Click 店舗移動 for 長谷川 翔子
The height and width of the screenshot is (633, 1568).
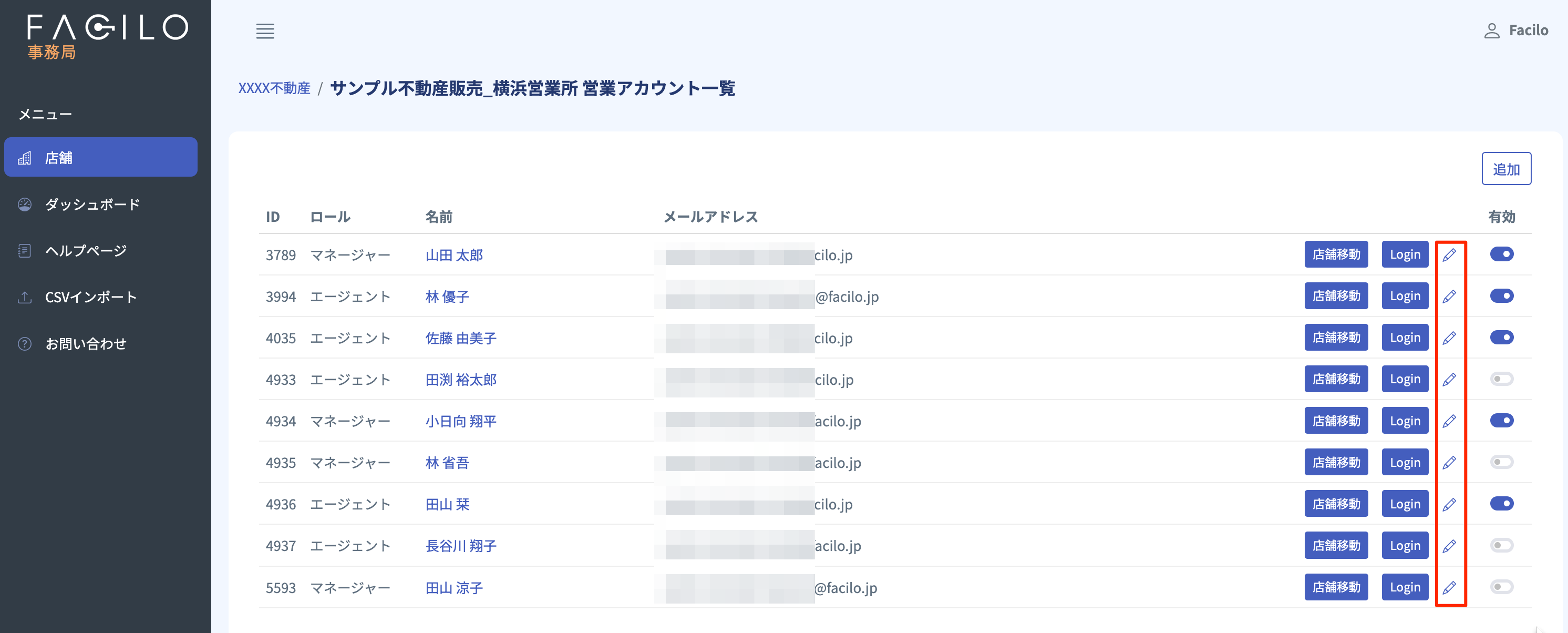pos(1335,545)
